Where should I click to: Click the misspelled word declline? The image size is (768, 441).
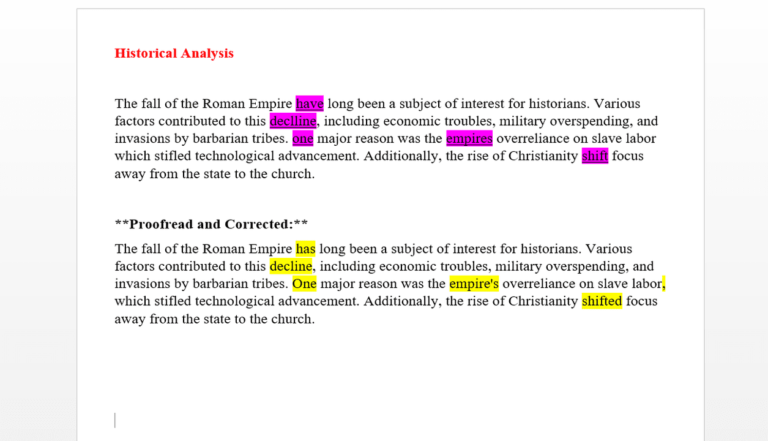293,121
